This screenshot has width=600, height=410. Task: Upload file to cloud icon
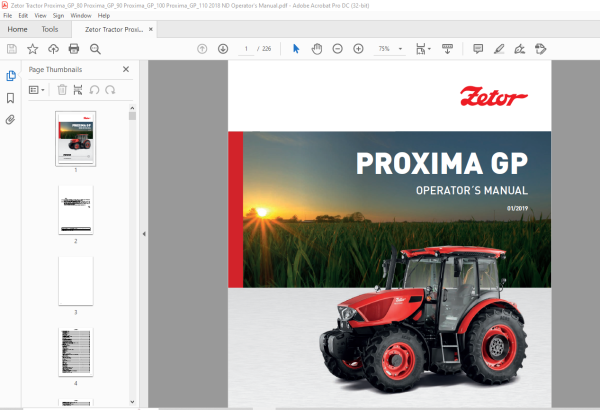(x=53, y=49)
